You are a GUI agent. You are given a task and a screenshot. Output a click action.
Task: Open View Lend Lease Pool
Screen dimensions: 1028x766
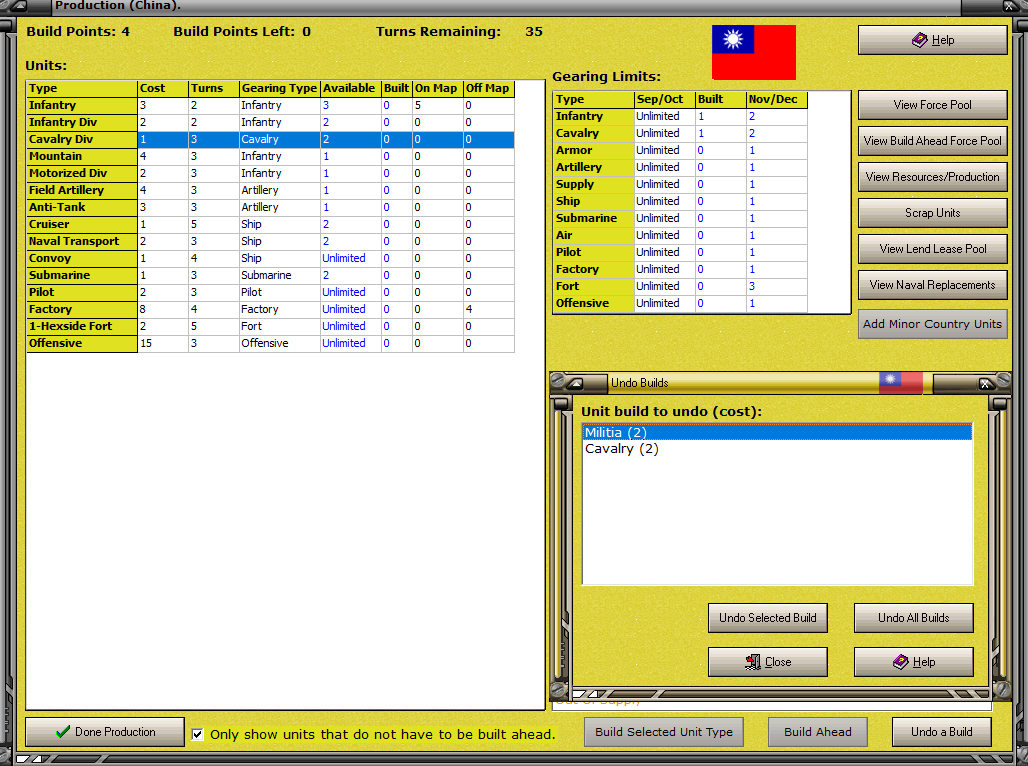tap(932, 249)
